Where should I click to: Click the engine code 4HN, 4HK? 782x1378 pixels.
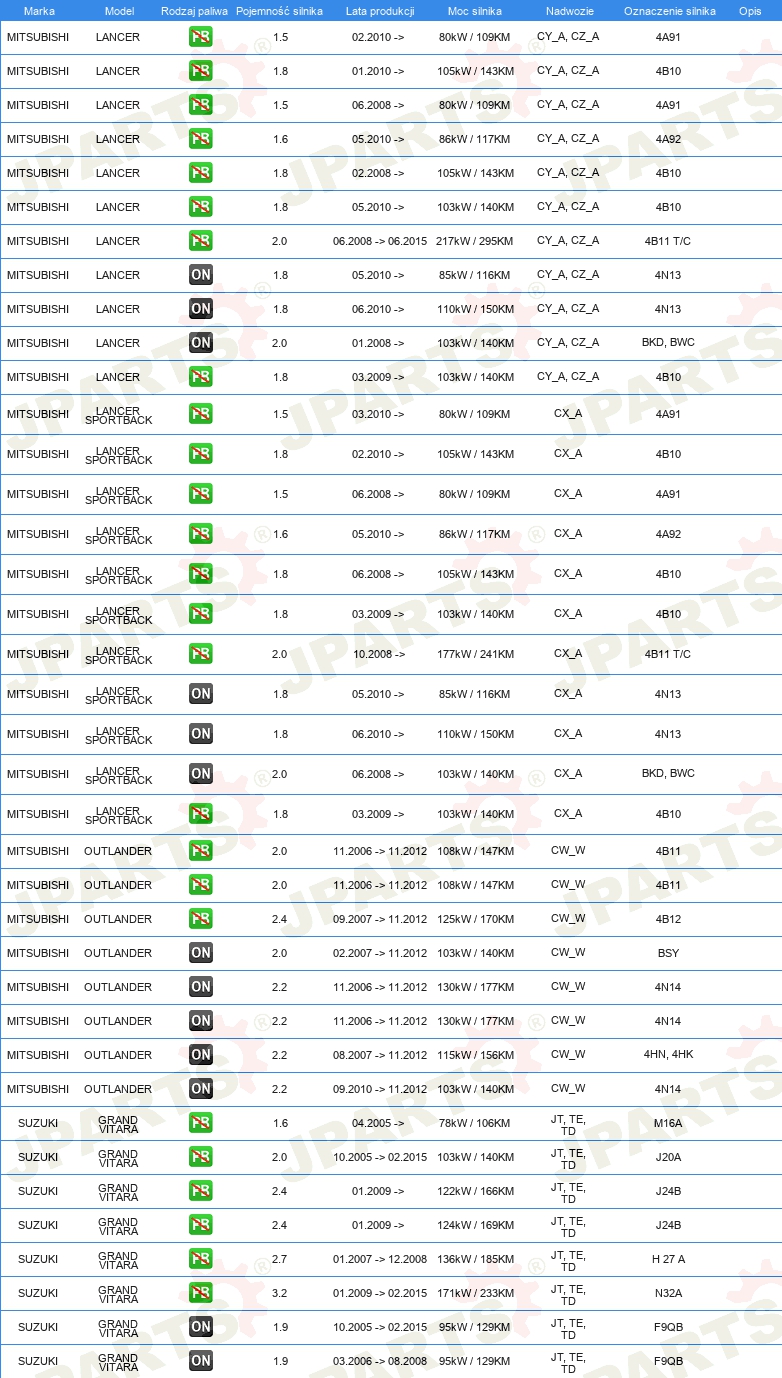[x=668, y=1054]
